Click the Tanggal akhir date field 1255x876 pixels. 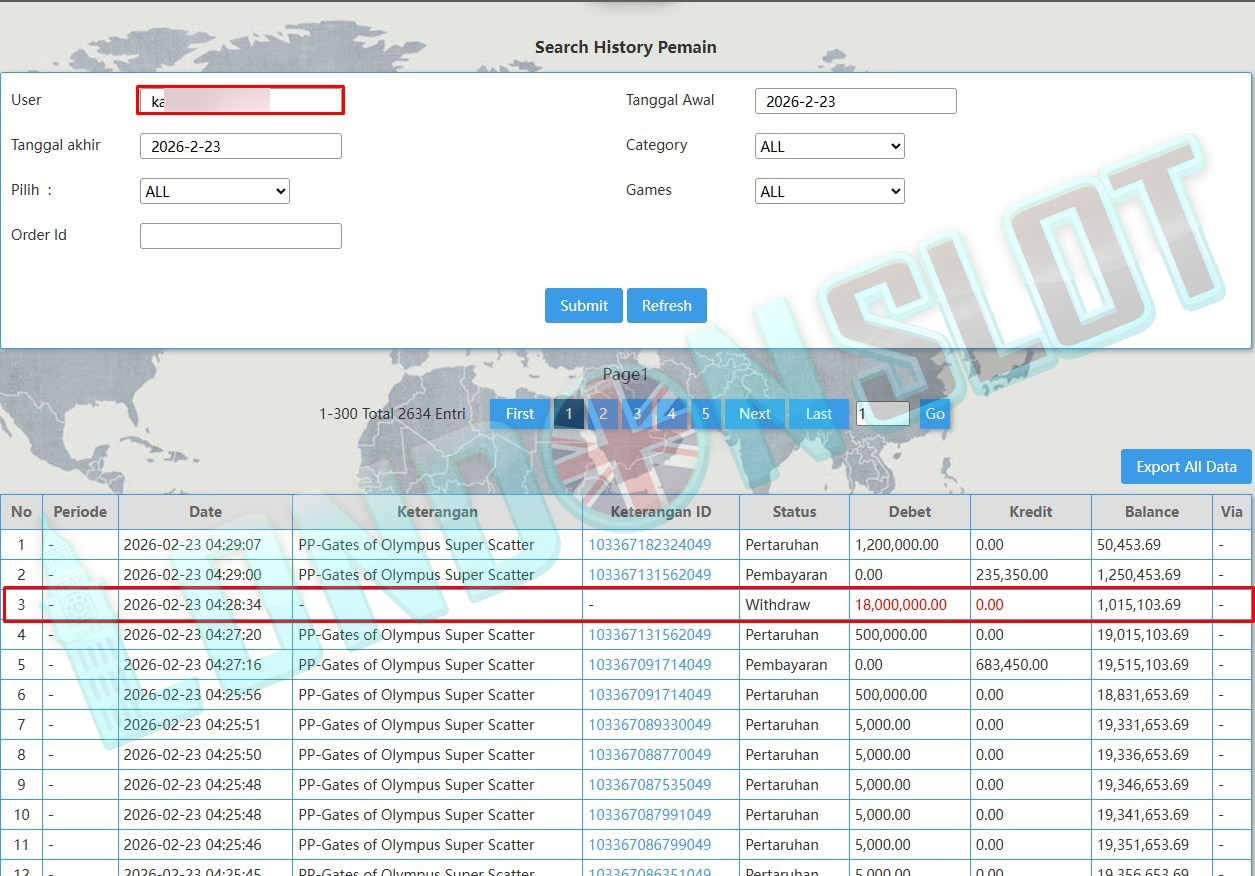pos(240,146)
